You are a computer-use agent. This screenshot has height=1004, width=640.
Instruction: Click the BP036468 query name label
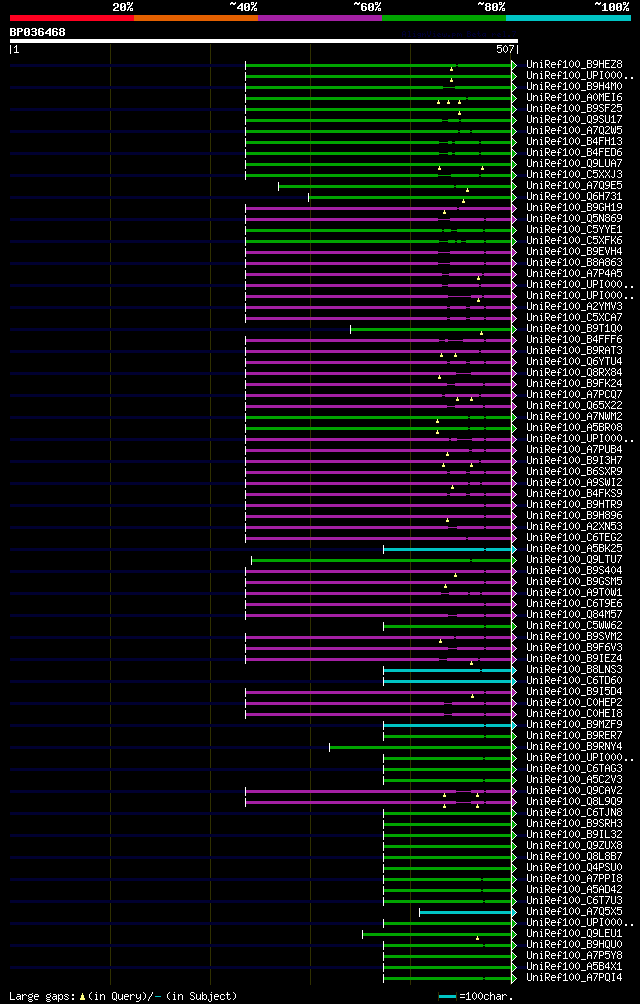[37, 31]
